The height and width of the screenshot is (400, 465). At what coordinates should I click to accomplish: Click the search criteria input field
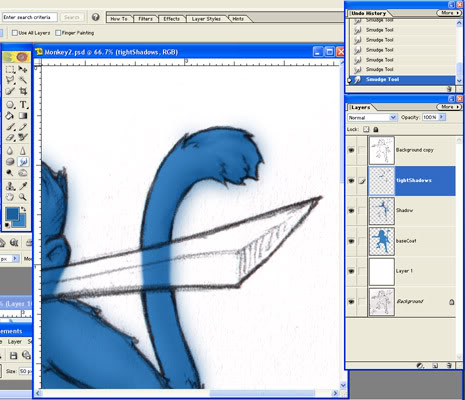(x=30, y=17)
